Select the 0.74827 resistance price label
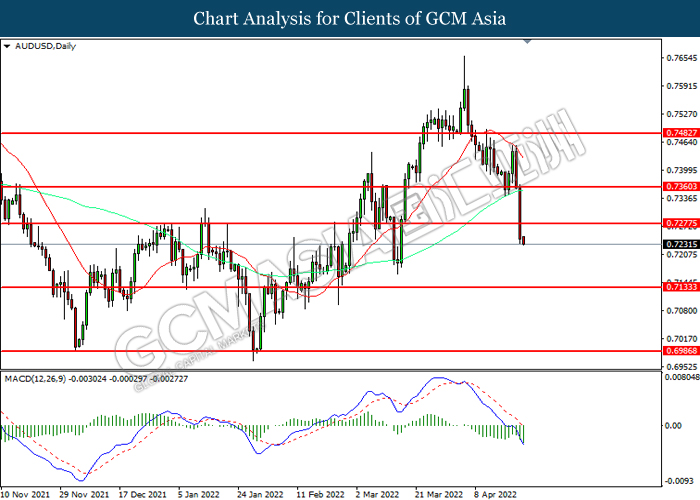This screenshot has height=500, width=700. (x=681, y=133)
